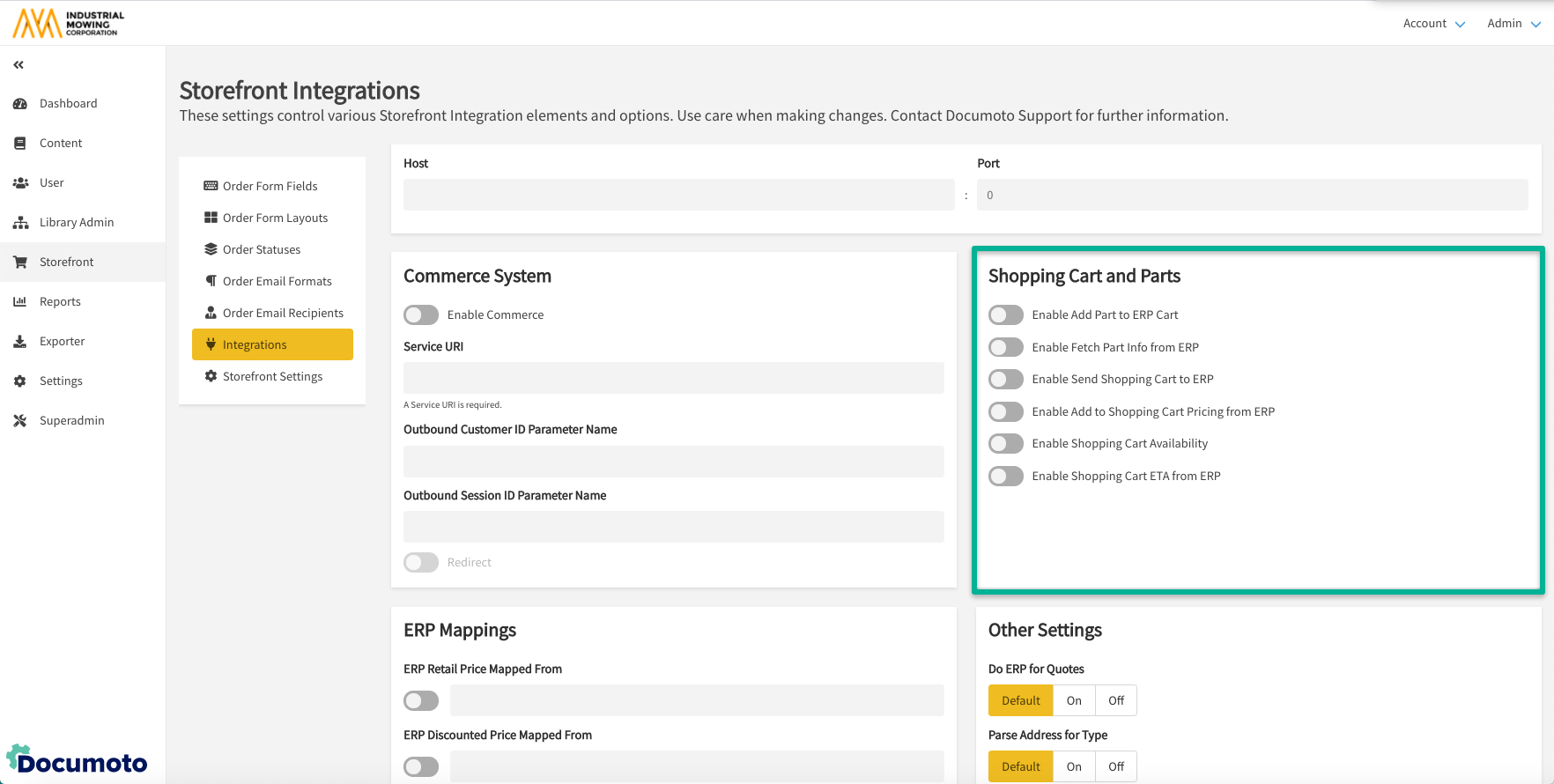
Task: Click the Storefront shopping cart icon
Action: (x=20, y=263)
